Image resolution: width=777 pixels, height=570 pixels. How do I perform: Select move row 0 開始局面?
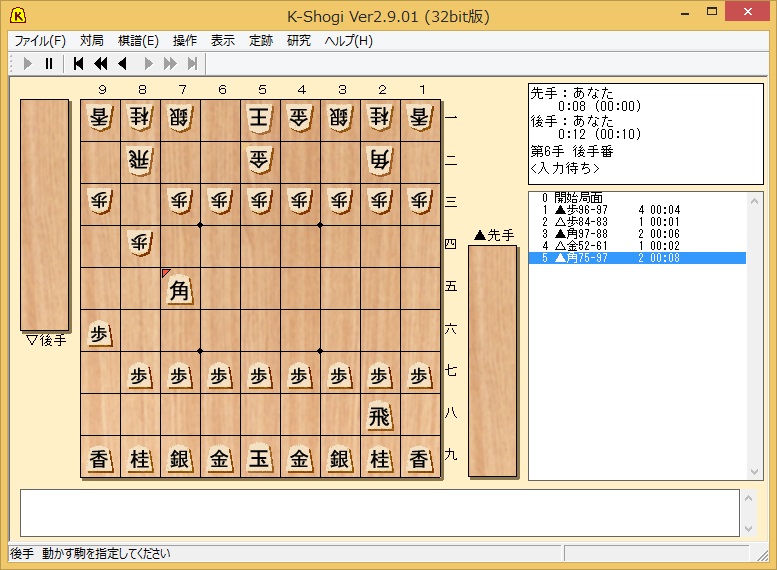[637, 198]
